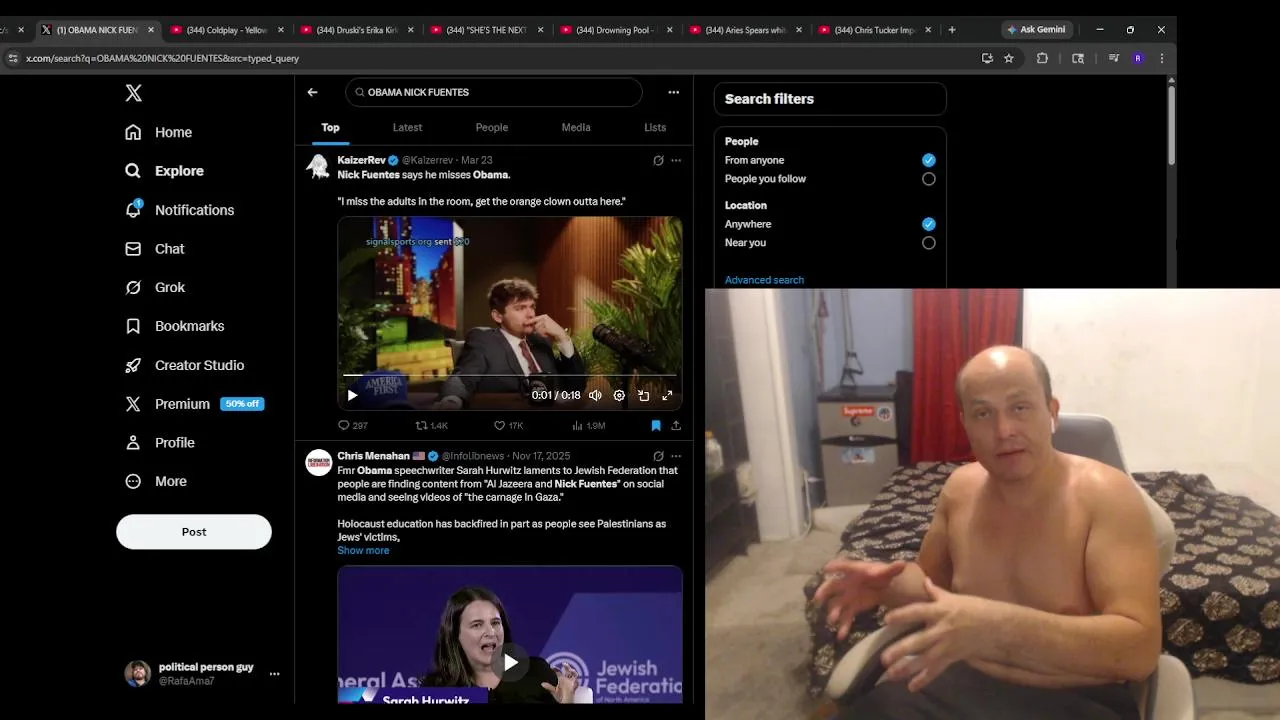Viewport: 1280px width, 720px height.
Task: Open Creator Studio in sidebar
Action: pos(184,365)
